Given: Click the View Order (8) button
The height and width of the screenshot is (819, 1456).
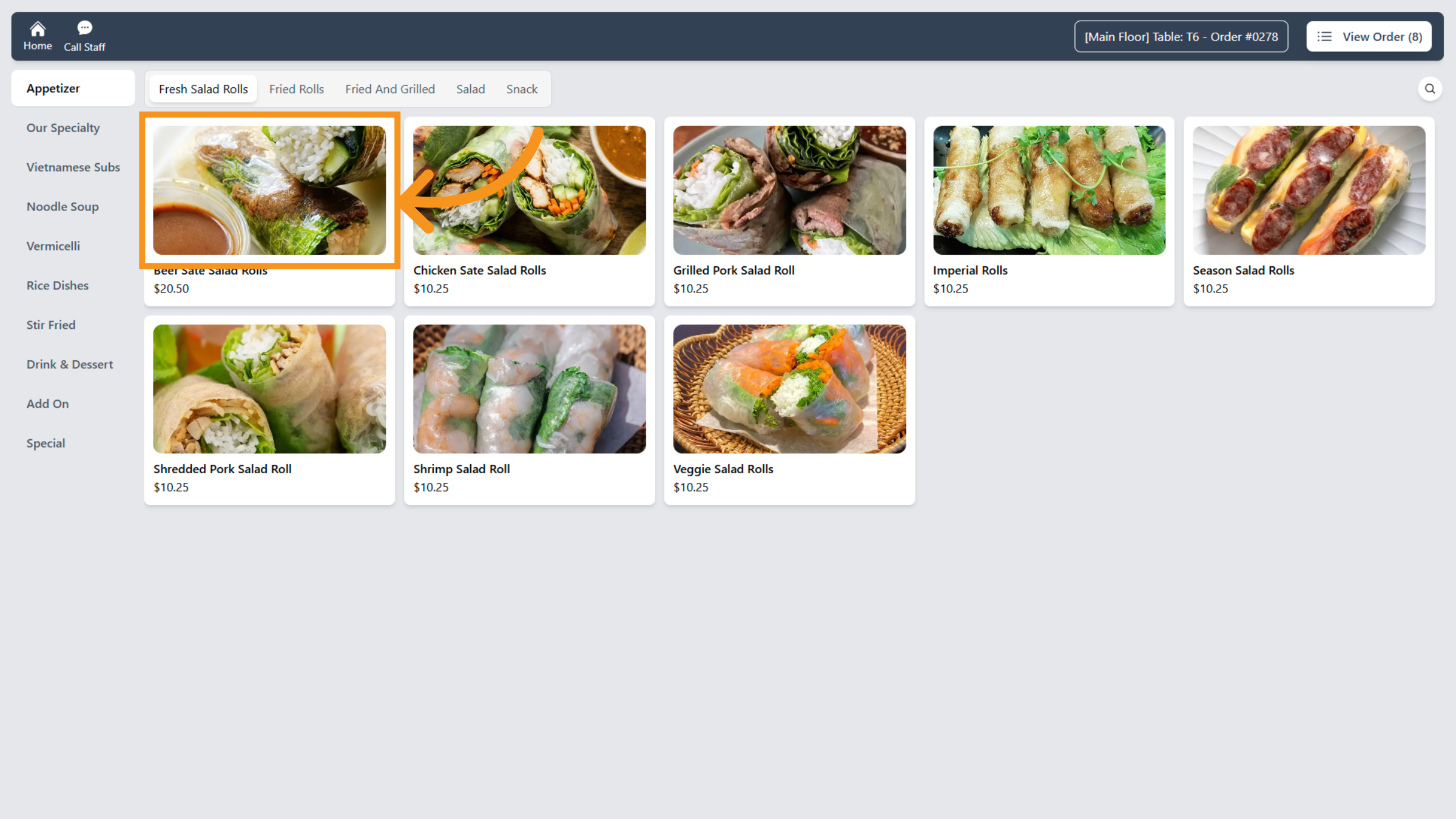Looking at the screenshot, I should tap(1369, 36).
